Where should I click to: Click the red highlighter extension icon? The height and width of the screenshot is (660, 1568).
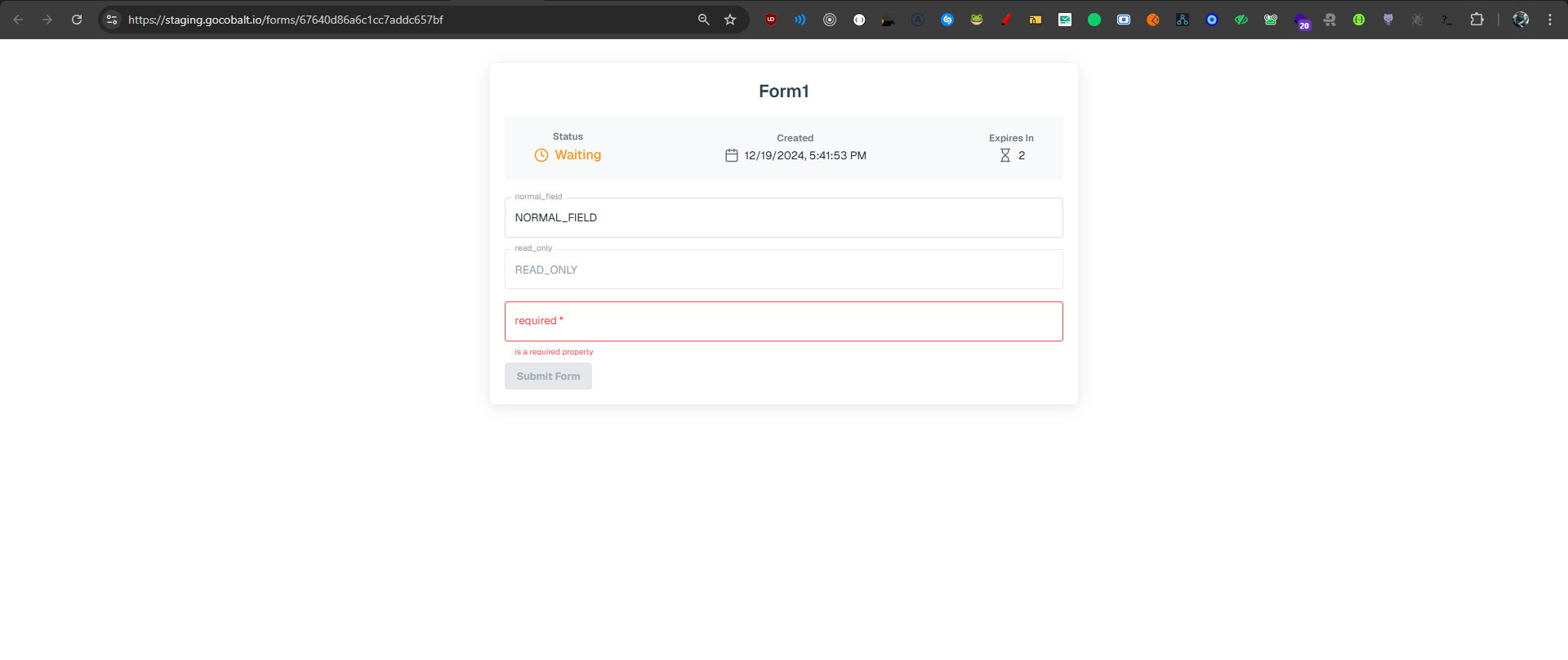click(1006, 20)
